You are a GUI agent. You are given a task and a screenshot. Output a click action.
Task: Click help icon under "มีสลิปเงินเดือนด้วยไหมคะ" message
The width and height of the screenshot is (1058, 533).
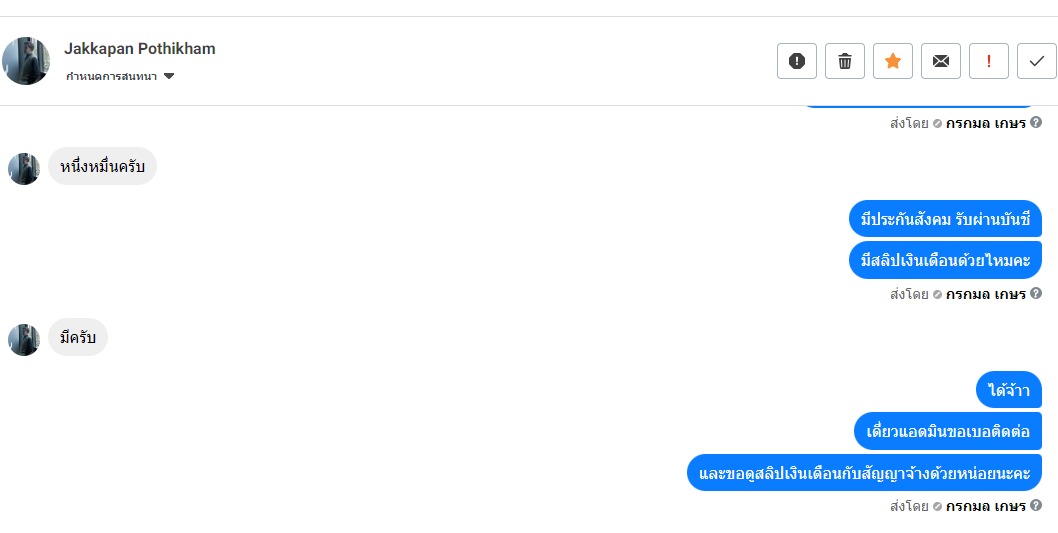[x=1036, y=294]
